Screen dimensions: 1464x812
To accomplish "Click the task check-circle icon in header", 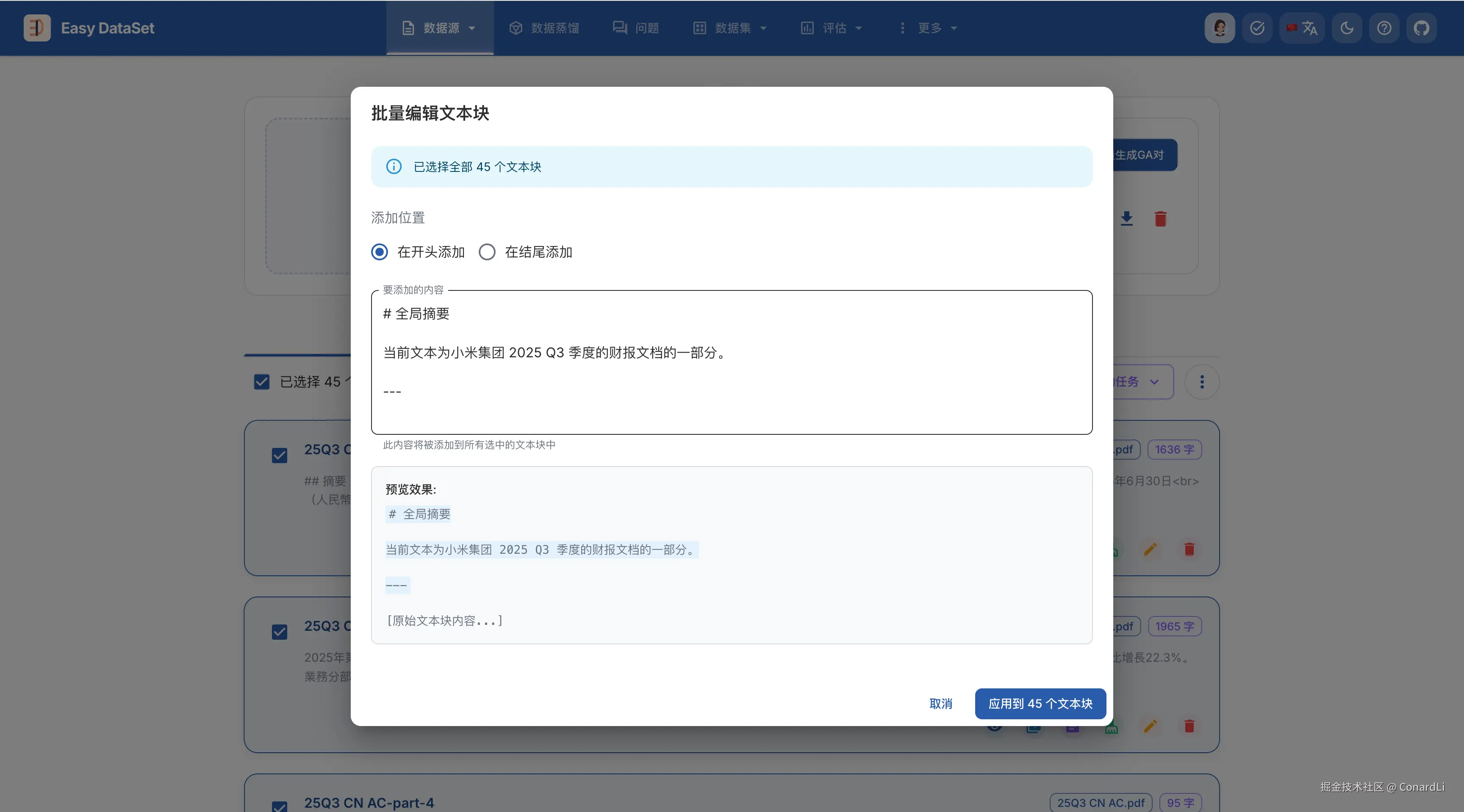I will click(1257, 28).
